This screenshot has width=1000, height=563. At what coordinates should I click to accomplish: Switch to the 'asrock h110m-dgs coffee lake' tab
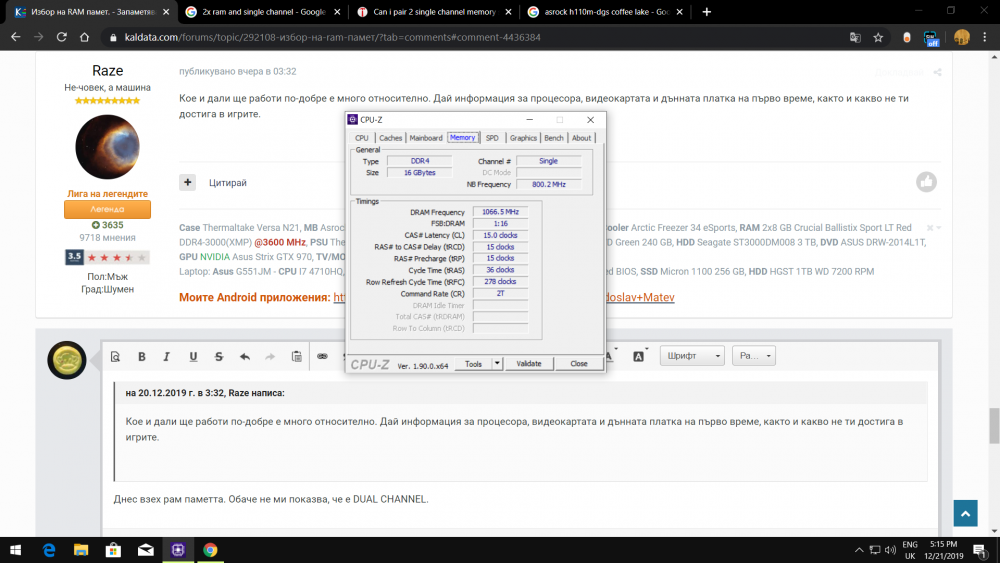coord(605,11)
